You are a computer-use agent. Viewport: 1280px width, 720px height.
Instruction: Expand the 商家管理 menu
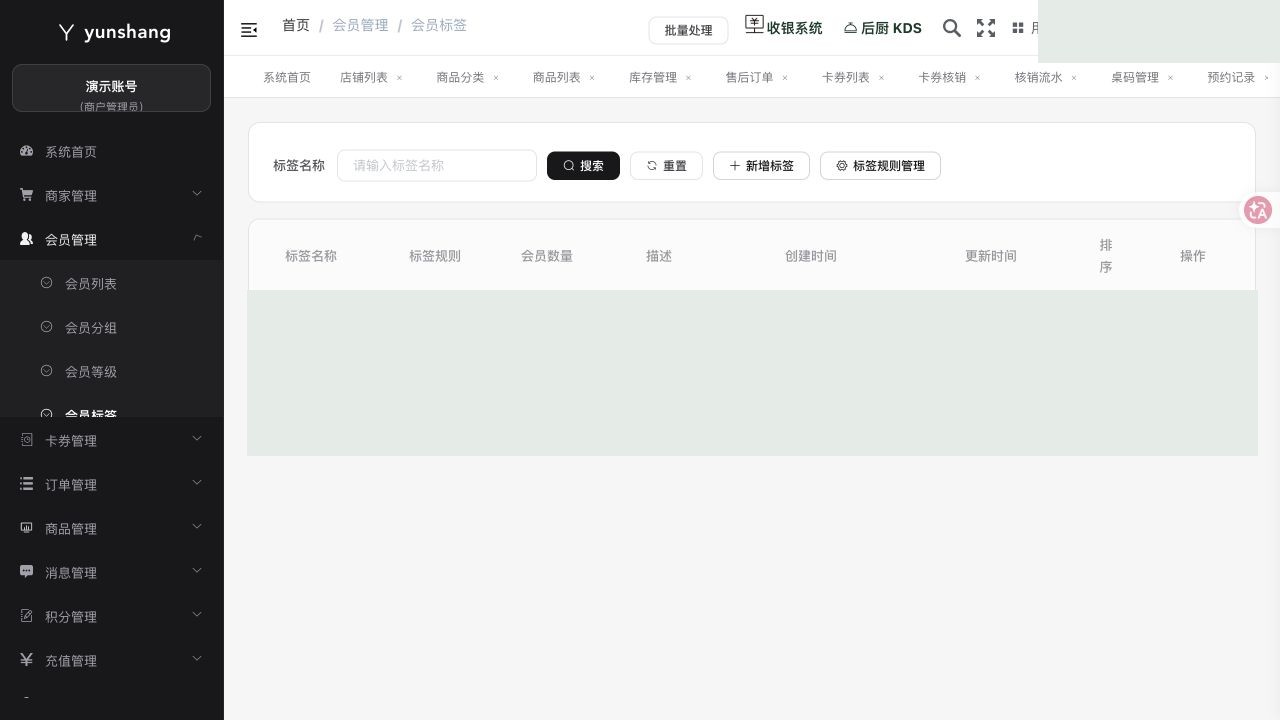(x=112, y=195)
